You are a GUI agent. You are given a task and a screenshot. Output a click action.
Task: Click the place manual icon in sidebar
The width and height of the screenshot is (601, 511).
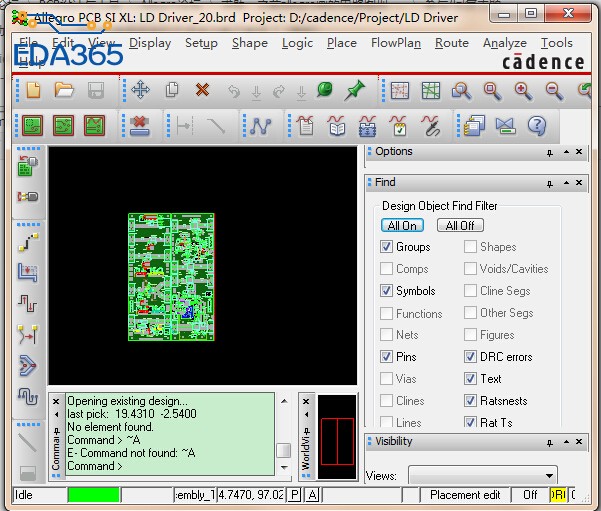(x=28, y=166)
